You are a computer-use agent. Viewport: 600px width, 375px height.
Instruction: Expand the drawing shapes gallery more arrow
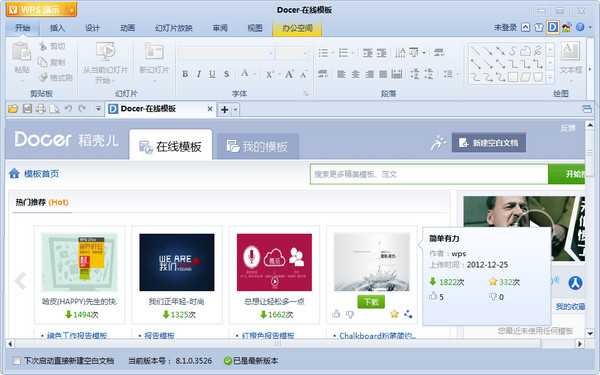[x=550, y=78]
